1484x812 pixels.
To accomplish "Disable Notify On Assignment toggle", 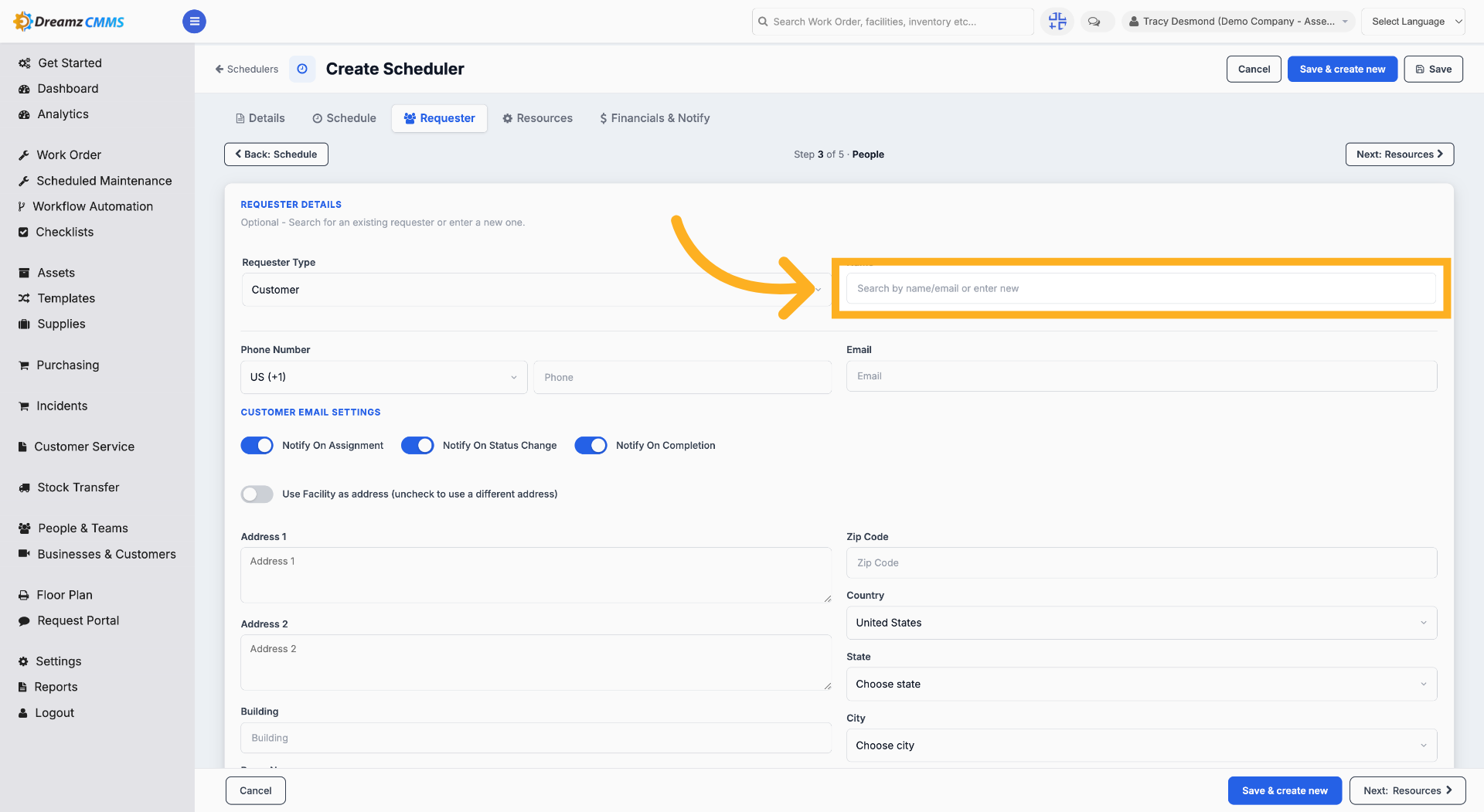I will tap(257, 446).
